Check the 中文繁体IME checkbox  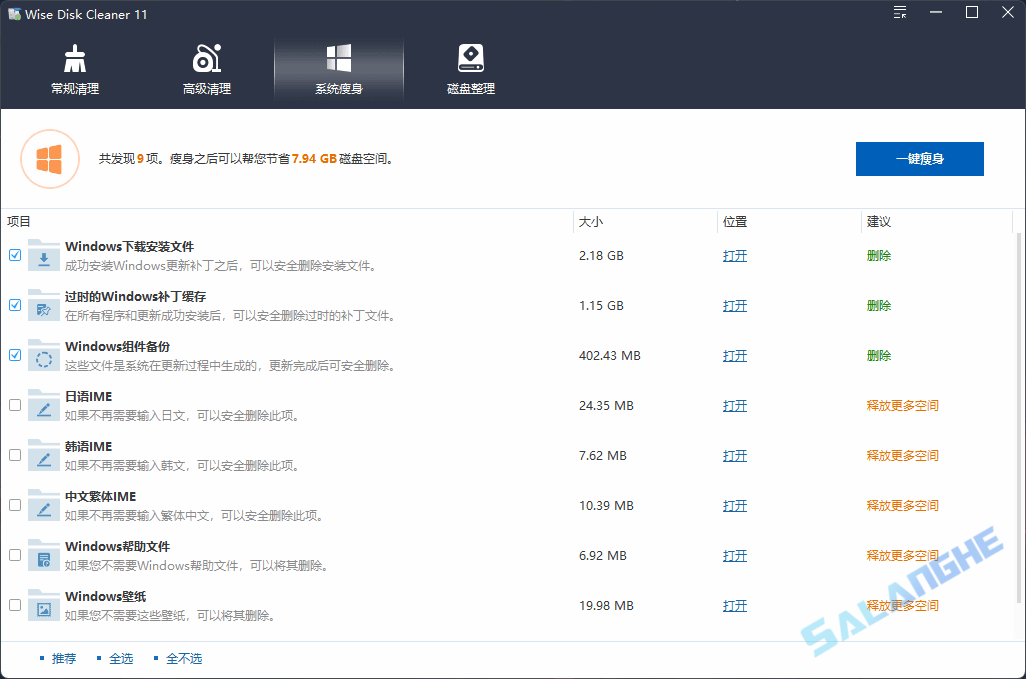coord(15,505)
